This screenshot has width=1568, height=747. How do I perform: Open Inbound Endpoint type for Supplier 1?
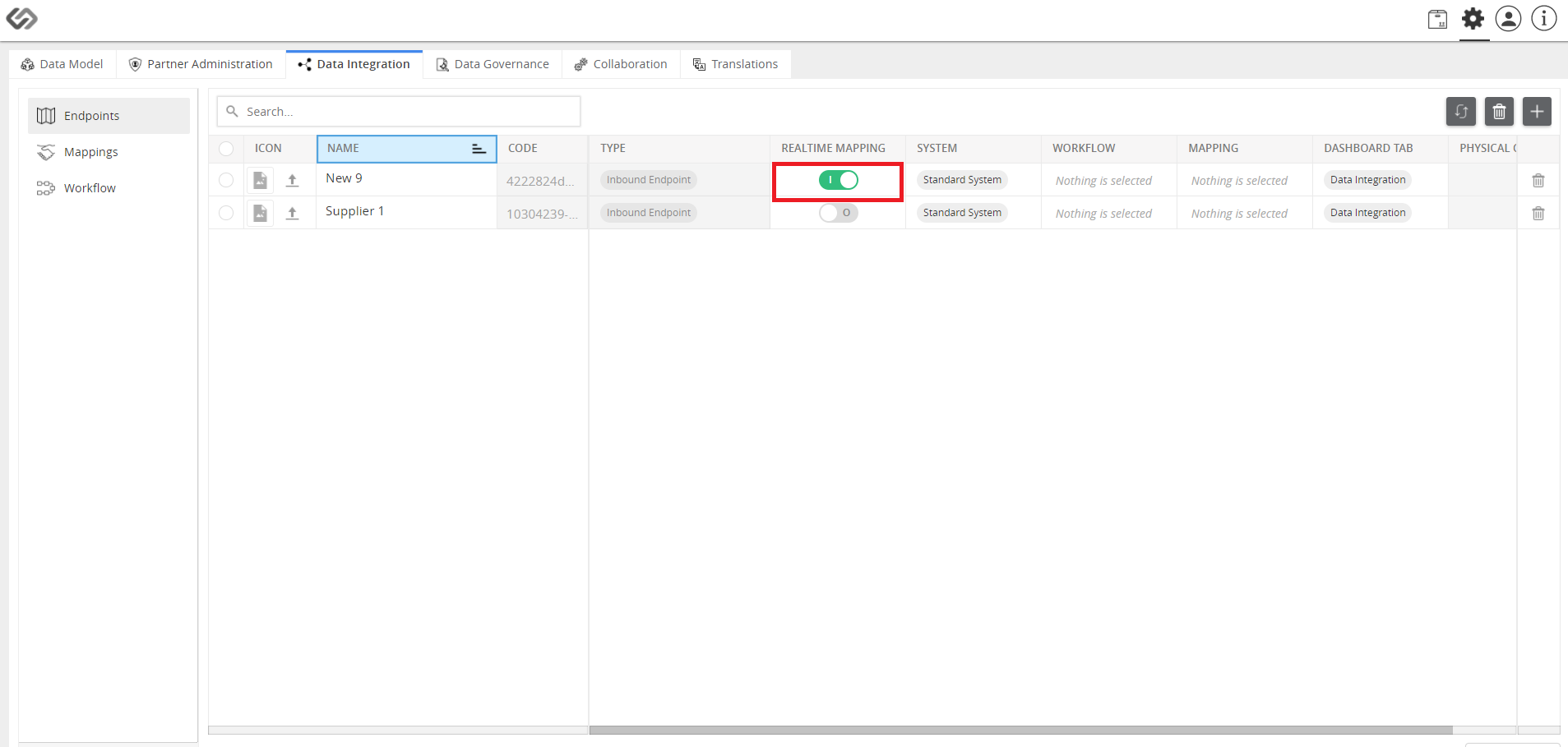tap(649, 213)
